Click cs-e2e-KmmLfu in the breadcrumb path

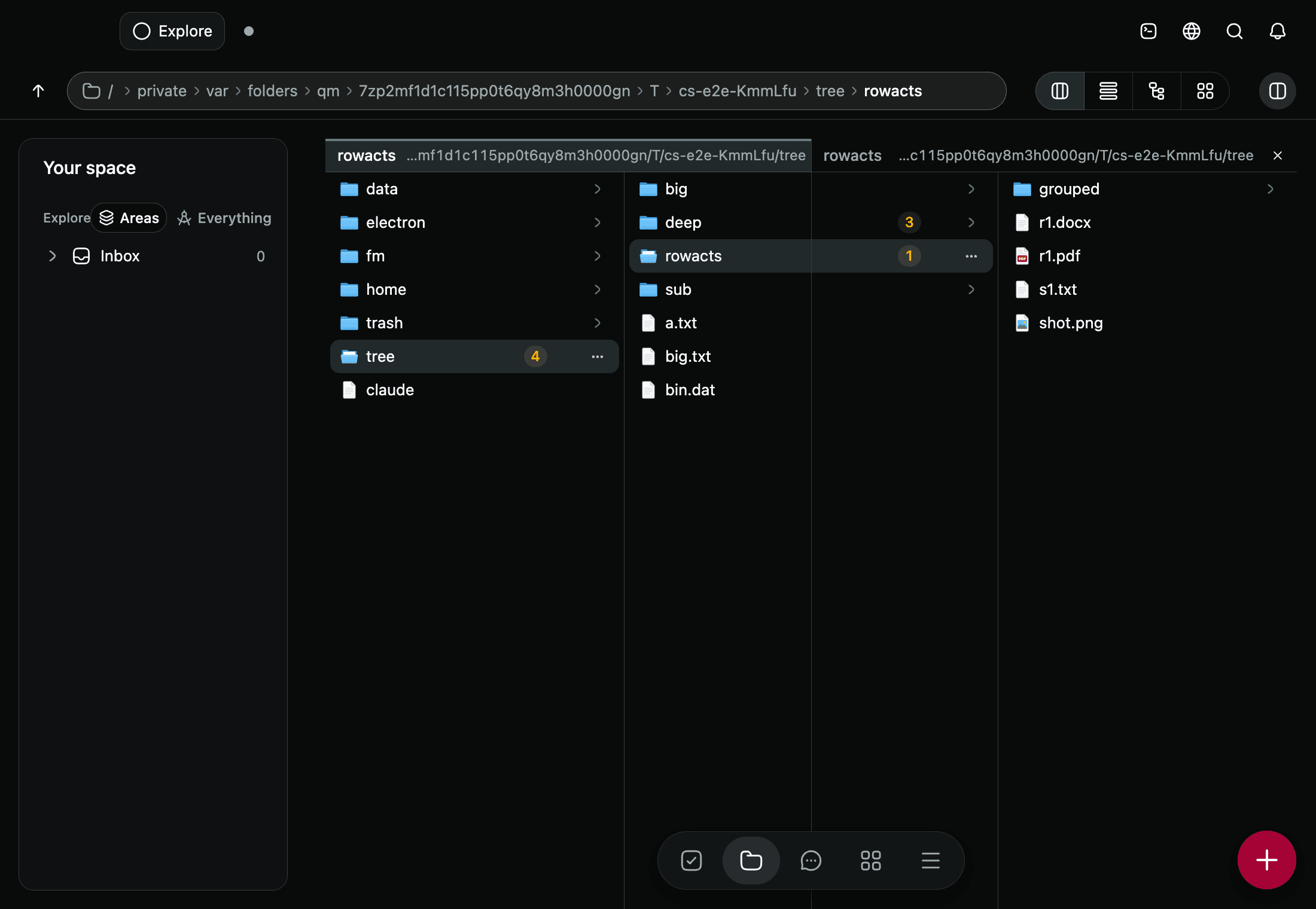[738, 91]
